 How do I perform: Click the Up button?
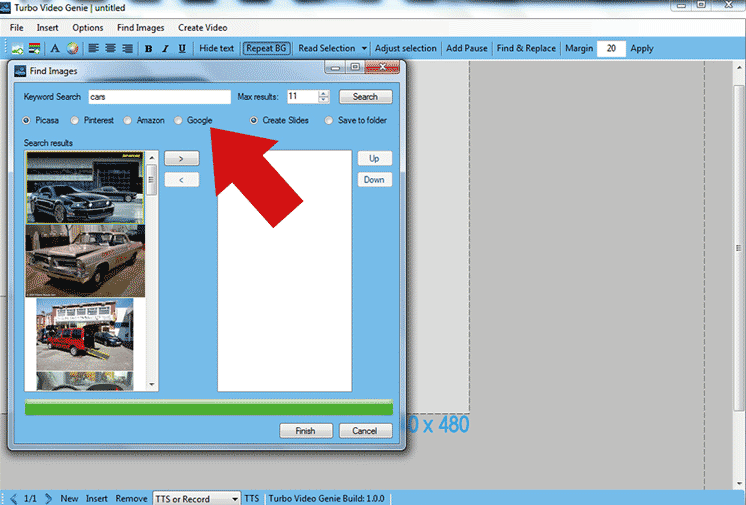pos(374,158)
